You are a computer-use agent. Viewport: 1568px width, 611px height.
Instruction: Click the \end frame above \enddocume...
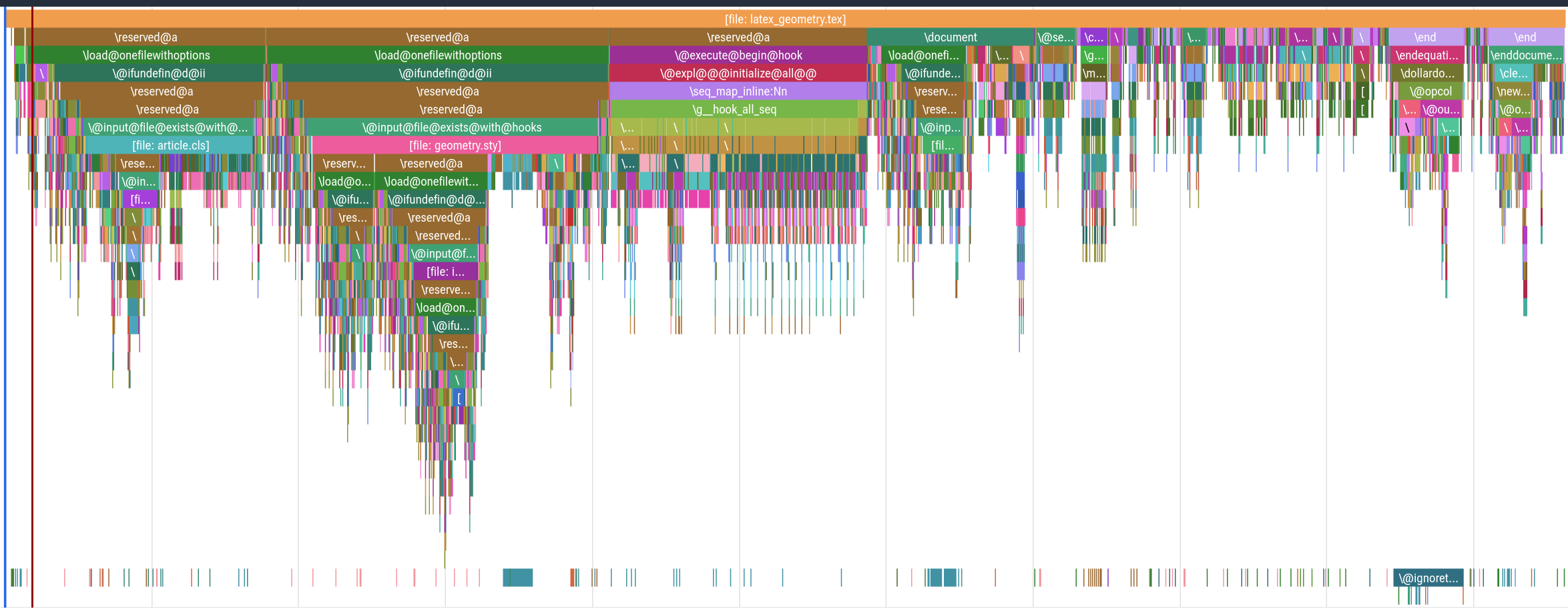1525,37
